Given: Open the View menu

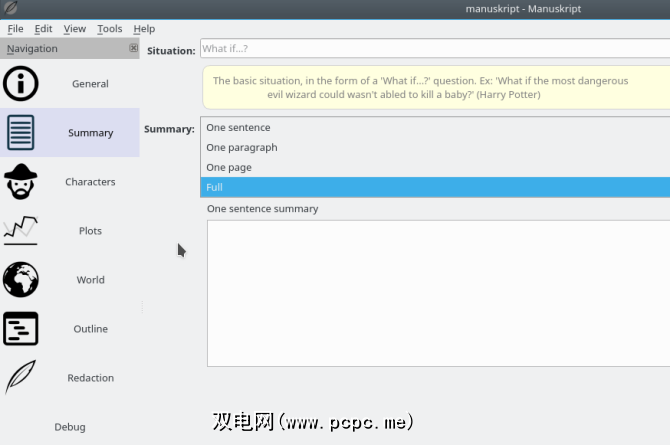Looking at the screenshot, I should pyautogui.click(x=75, y=29).
